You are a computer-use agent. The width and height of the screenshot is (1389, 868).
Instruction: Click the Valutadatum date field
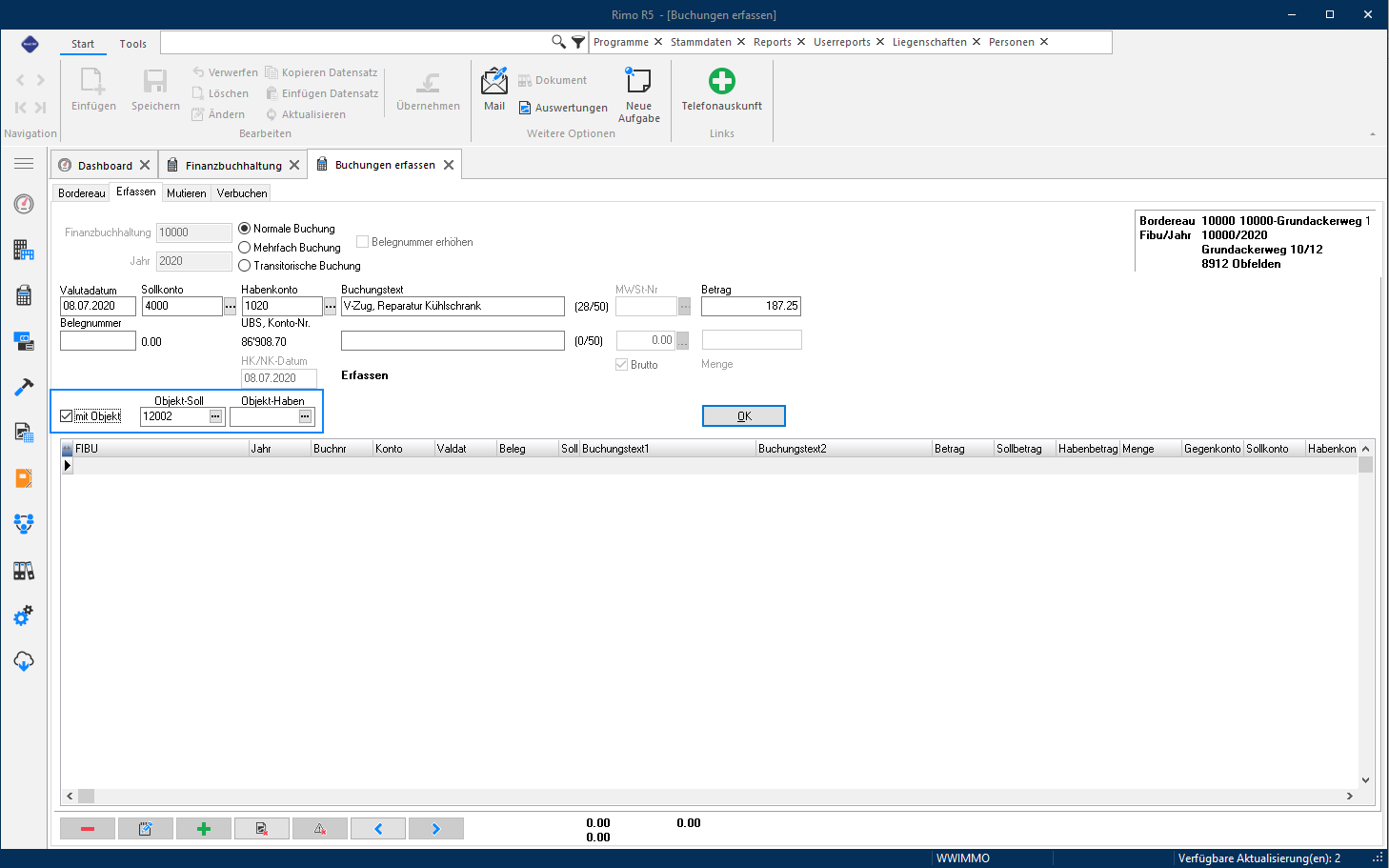click(98, 307)
